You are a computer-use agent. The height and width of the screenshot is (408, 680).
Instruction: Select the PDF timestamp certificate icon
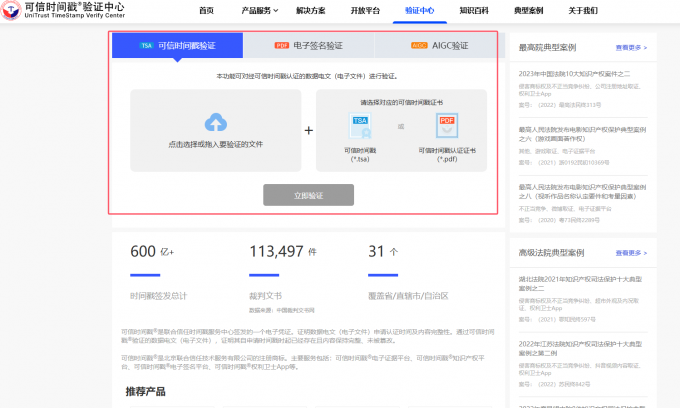(446, 127)
